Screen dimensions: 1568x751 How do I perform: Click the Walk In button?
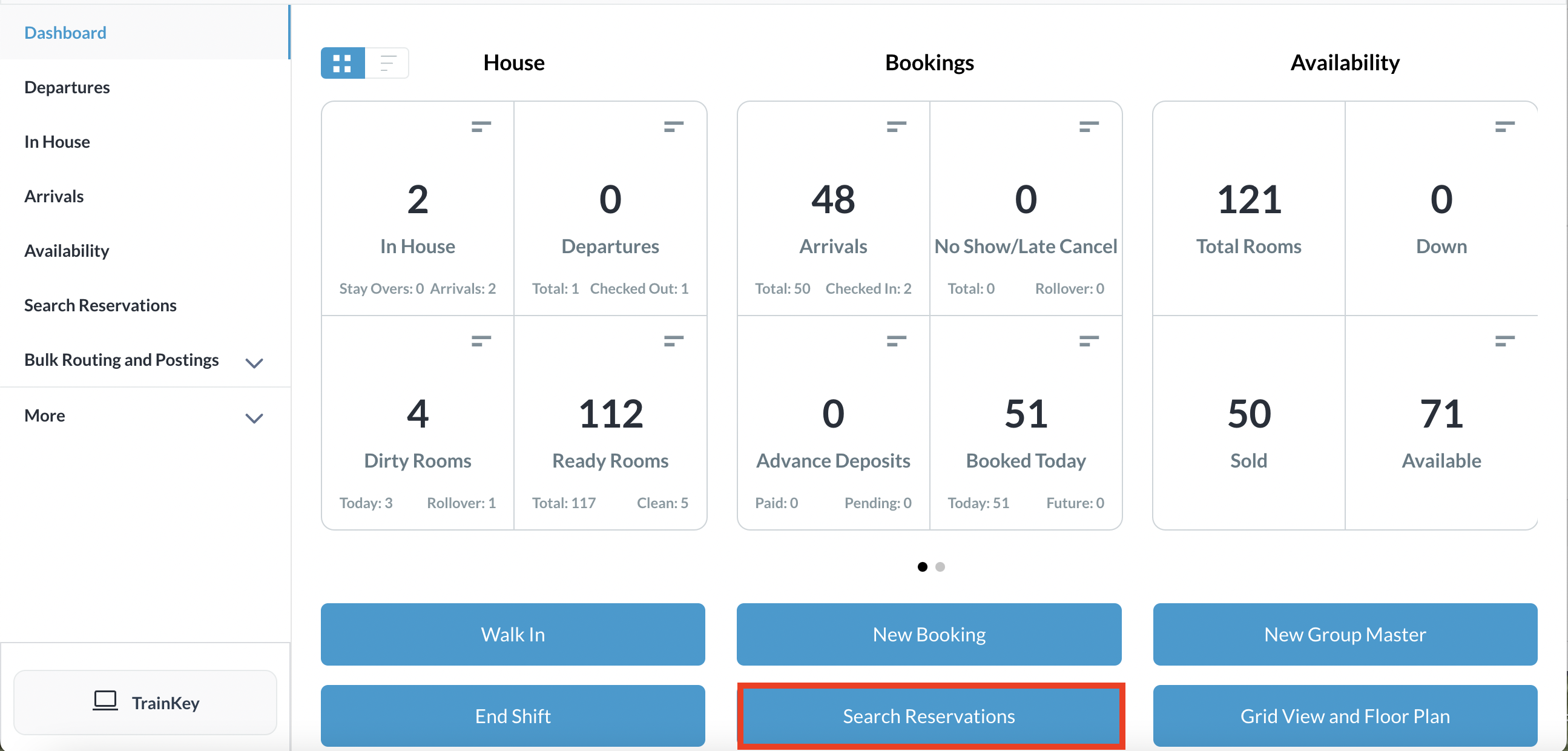click(513, 634)
